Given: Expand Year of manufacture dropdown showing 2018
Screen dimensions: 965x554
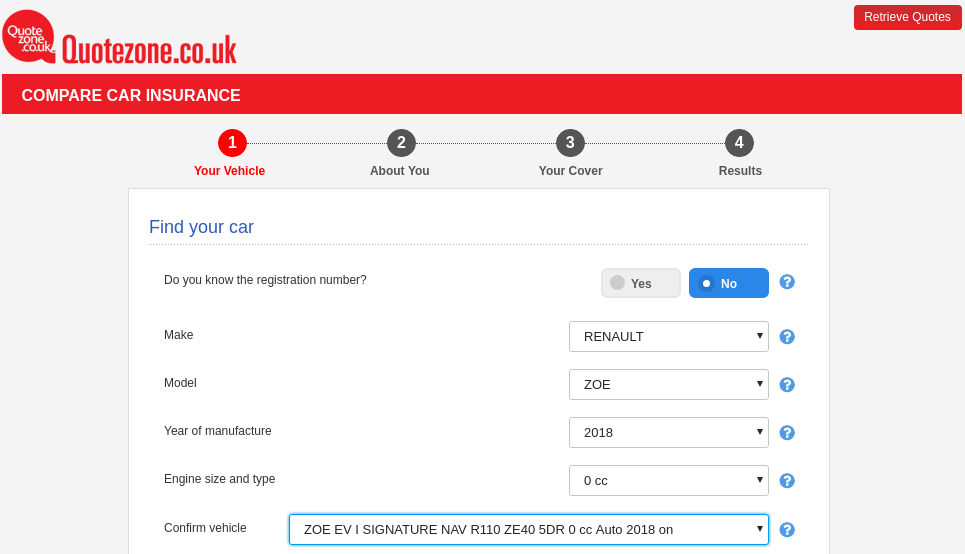Looking at the screenshot, I should (668, 432).
